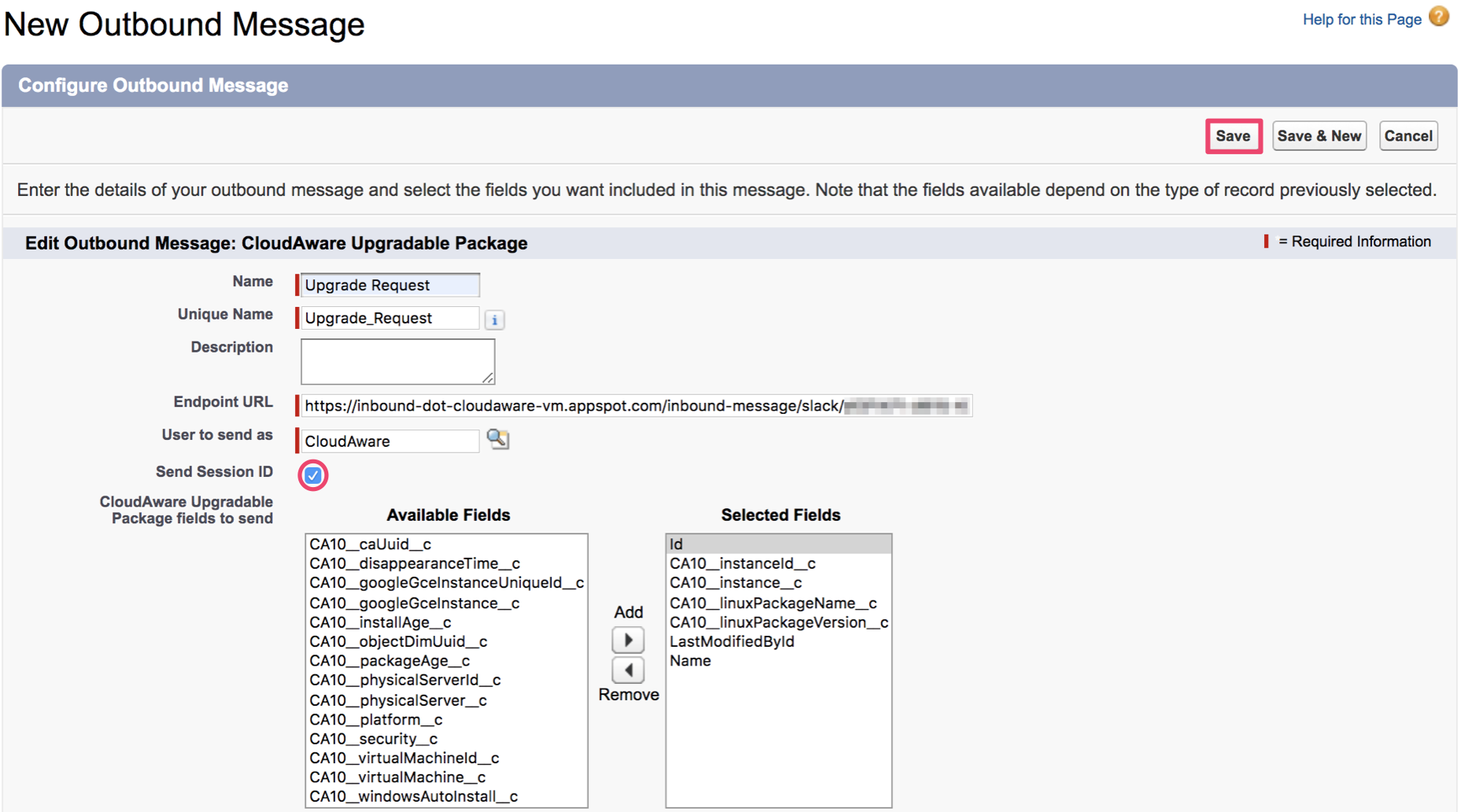
Task: Click the help question mark icon
Action: click(1438, 17)
